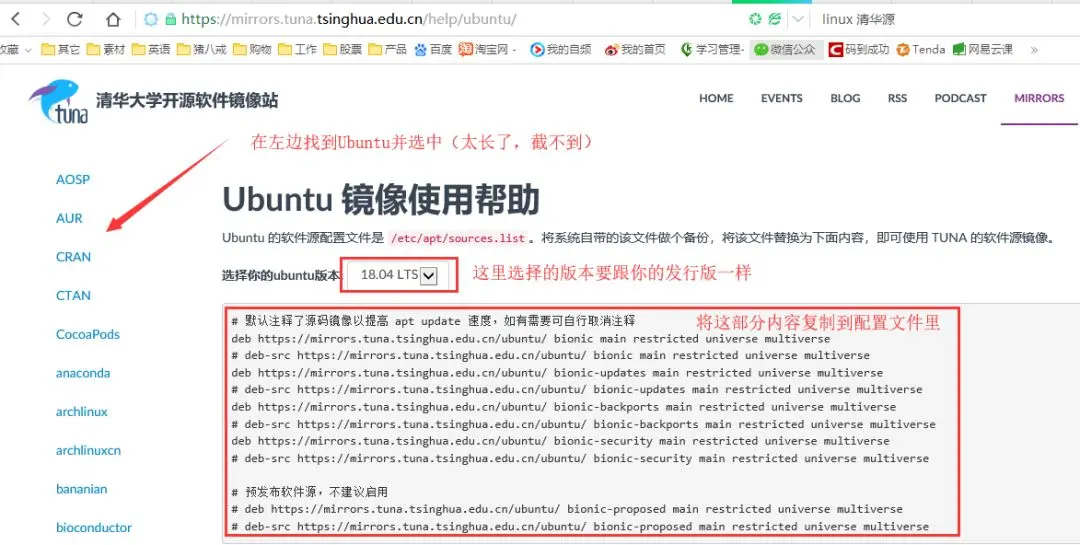
Task: Select CRAN in the sidebar
Action: [73, 256]
